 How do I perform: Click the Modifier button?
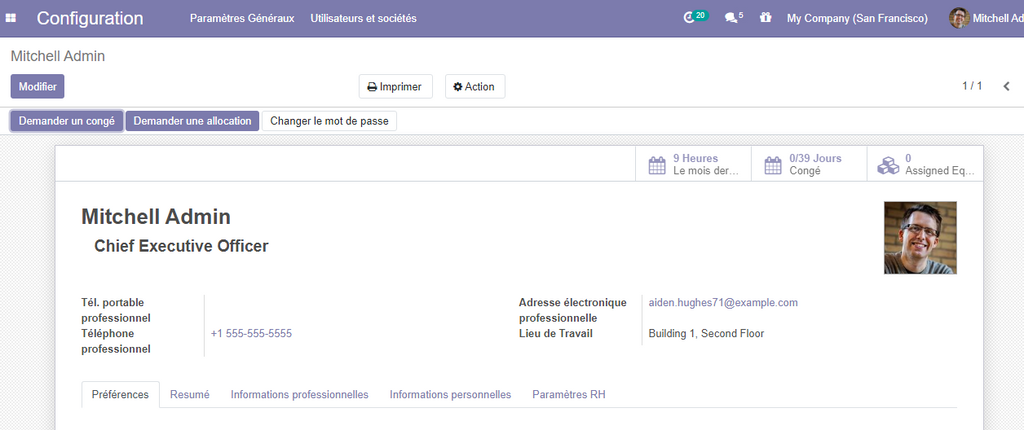click(37, 87)
